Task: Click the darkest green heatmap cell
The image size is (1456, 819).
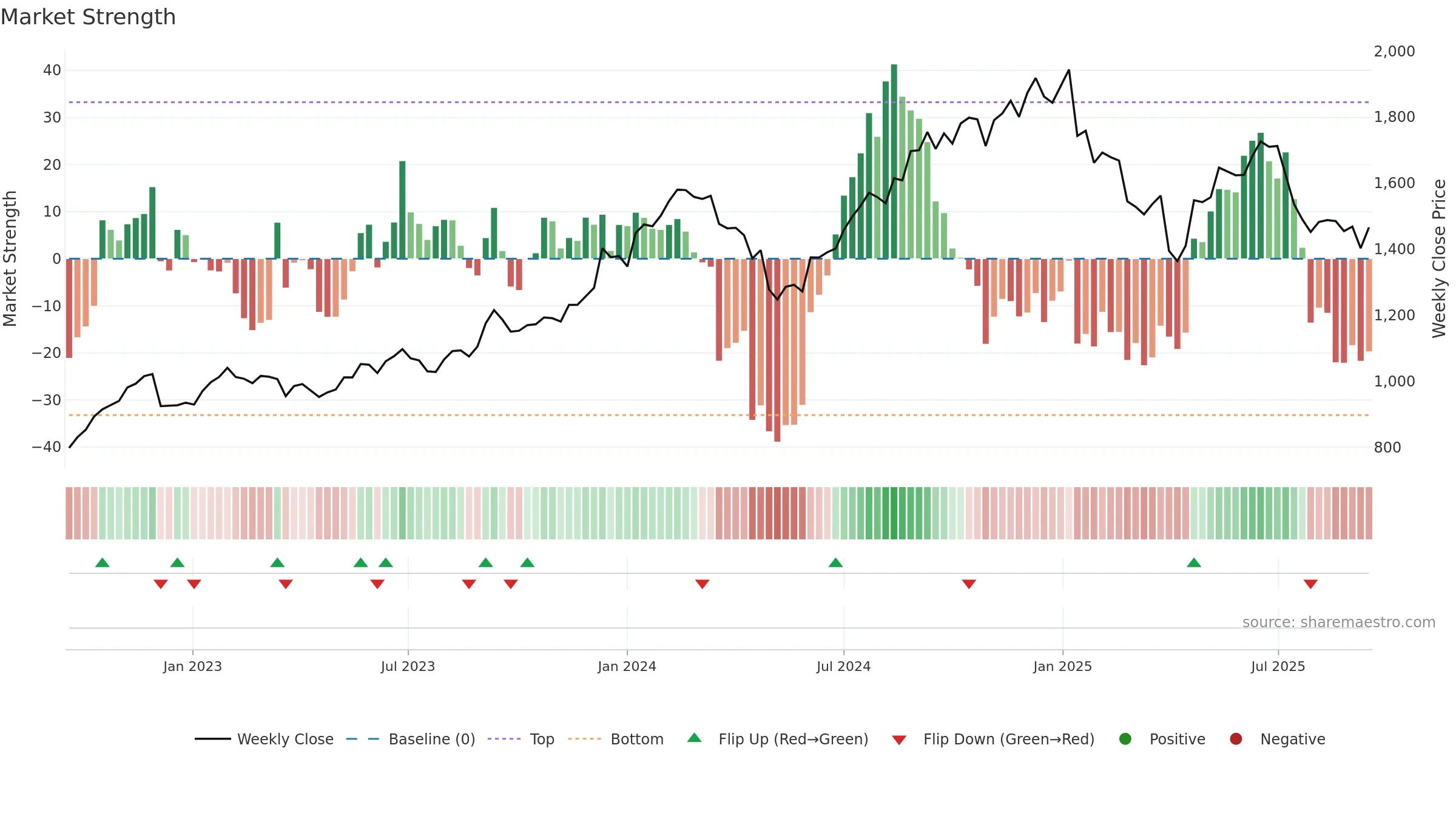Action: coord(894,513)
